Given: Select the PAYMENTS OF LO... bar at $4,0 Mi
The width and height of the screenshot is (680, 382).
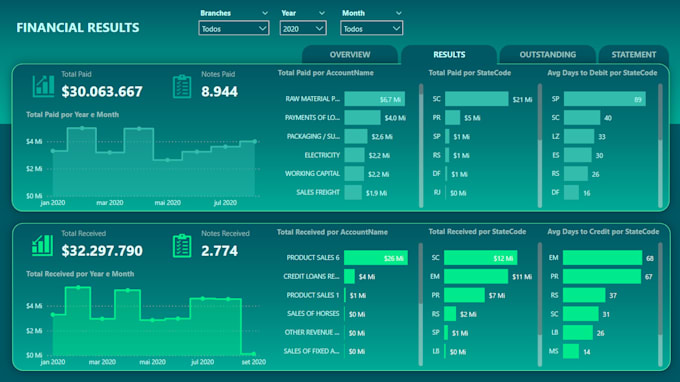Looking at the screenshot, I should point(362,118).
